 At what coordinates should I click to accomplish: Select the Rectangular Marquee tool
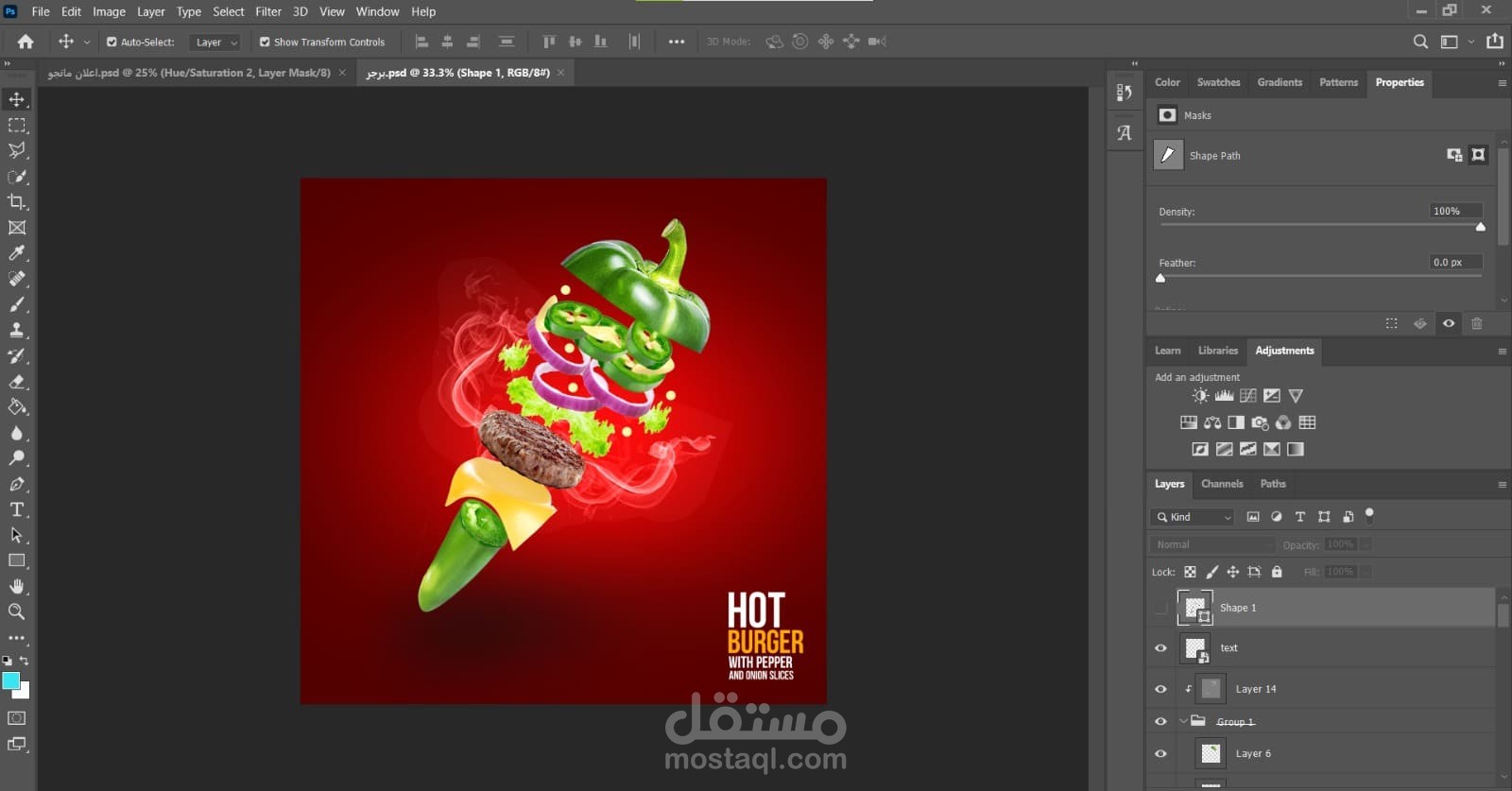17,125
